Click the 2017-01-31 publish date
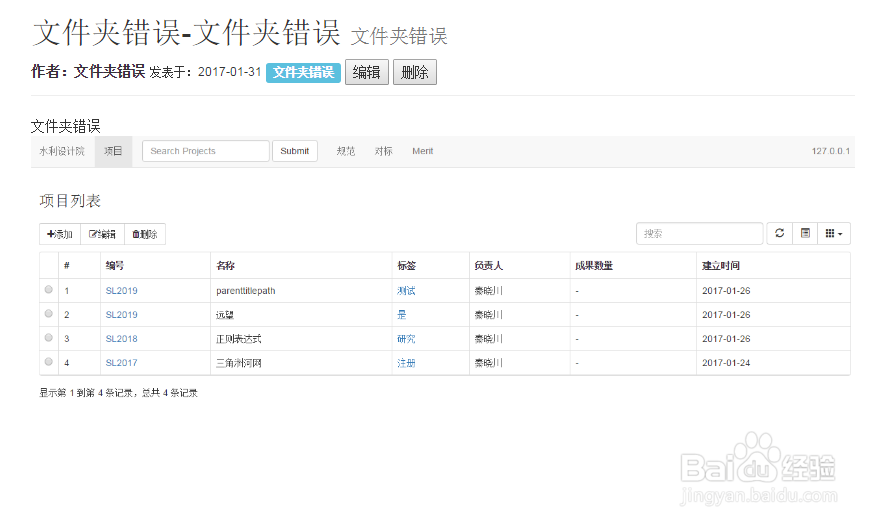887x527 pixels. (230, 72)
